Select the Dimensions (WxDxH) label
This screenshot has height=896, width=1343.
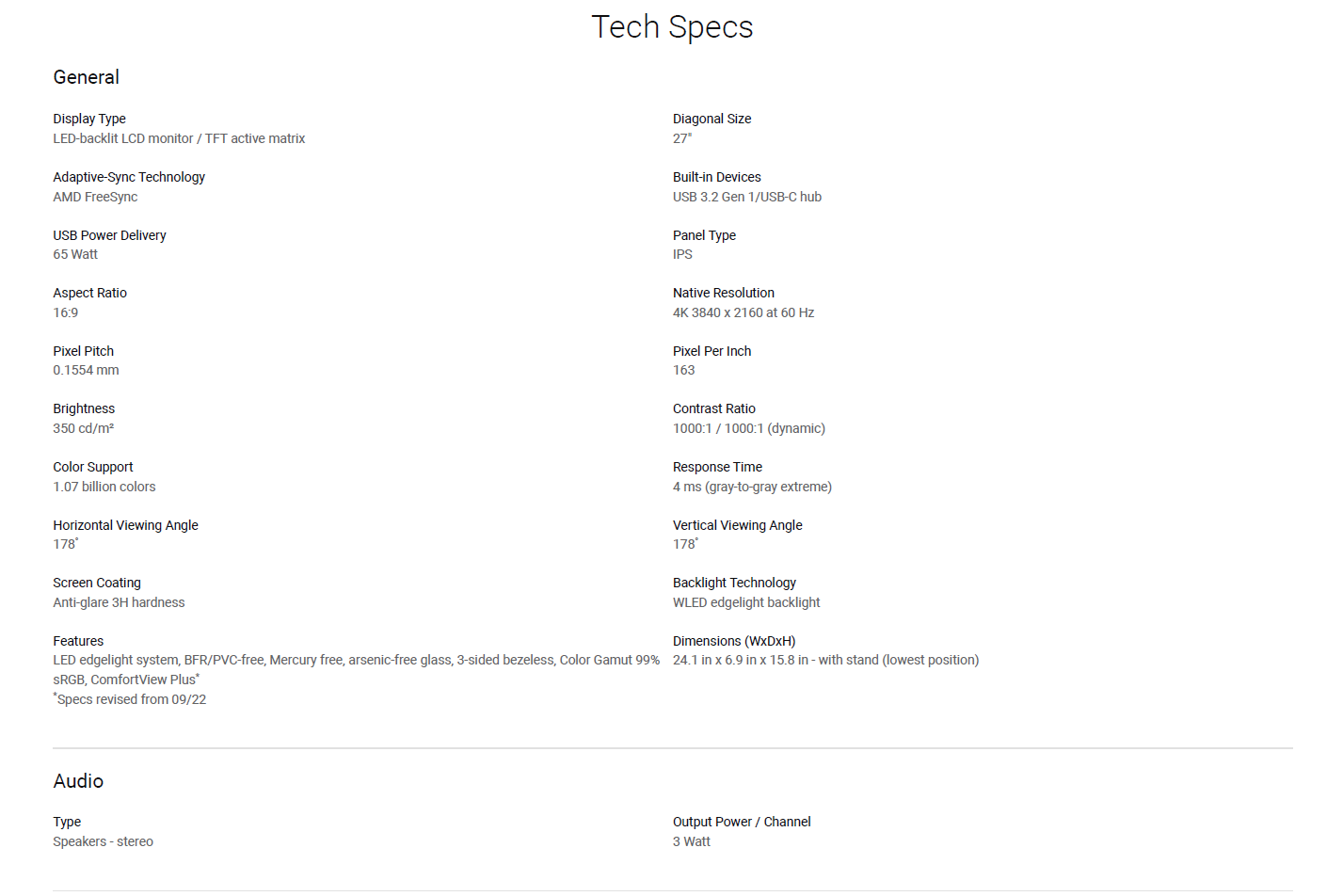tap(734, 641)
